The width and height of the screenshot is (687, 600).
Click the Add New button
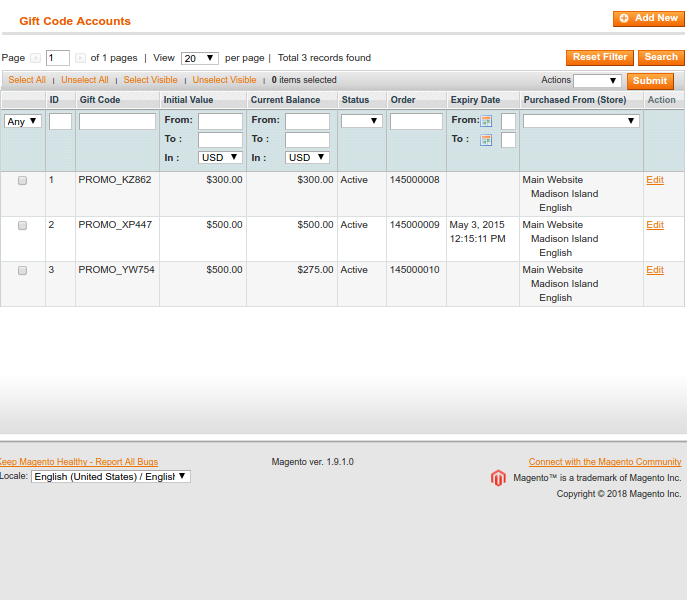coord(648,19)
